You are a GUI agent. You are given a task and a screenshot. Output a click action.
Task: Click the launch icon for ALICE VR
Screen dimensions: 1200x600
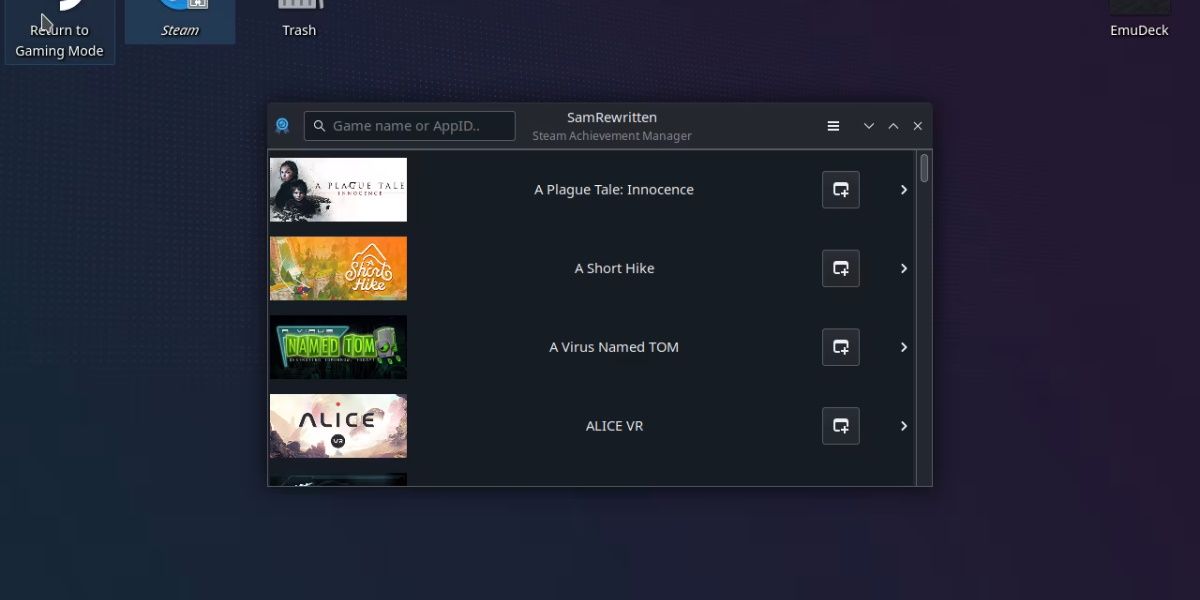point(840,425)
